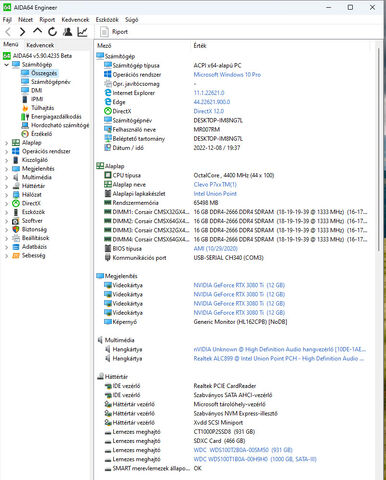The width and height of the screenshot is (386, 480).
Task: Open the Eszközök menu
Action: [x=107, y=20]
